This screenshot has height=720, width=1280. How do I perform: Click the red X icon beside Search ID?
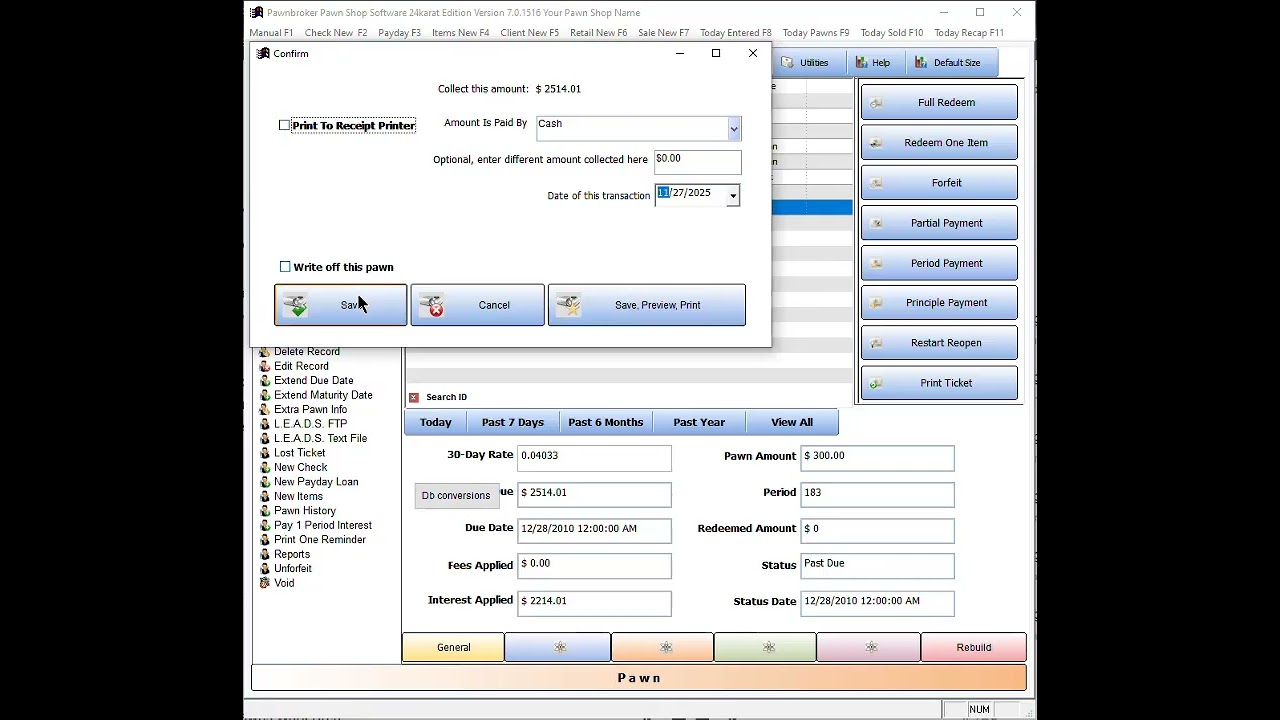tap(414, 397)
